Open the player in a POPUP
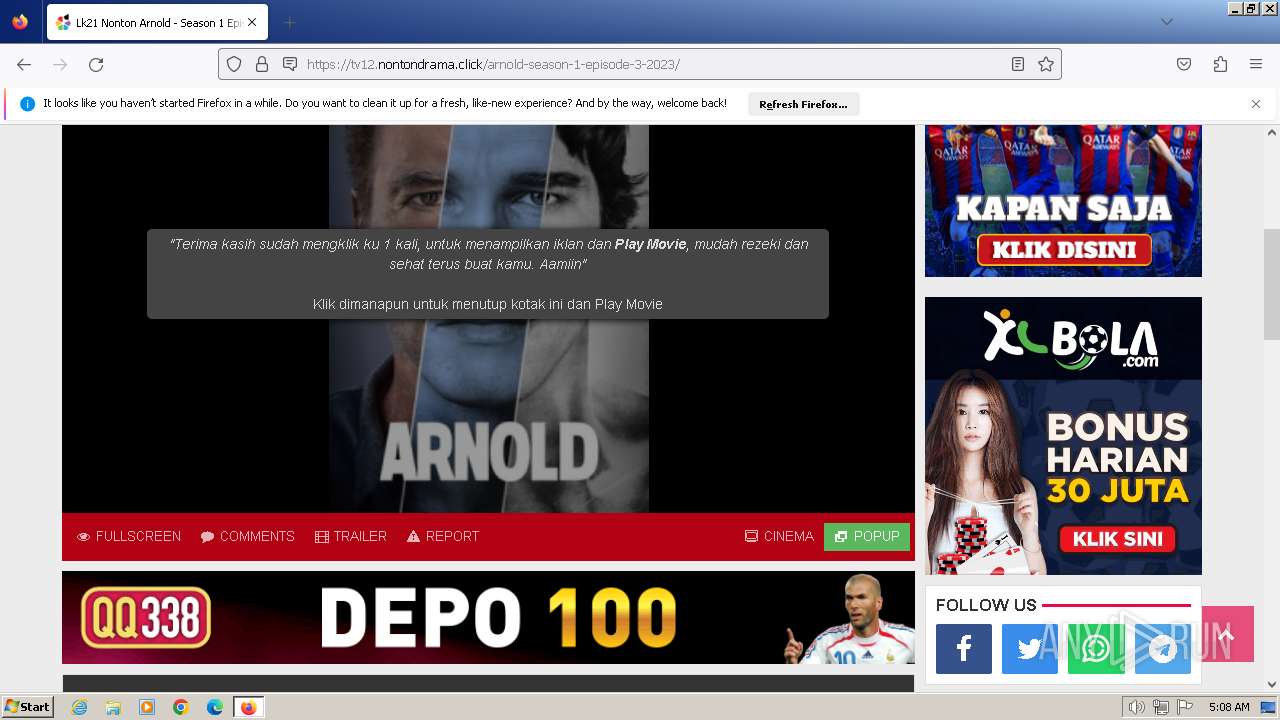1280x720 pixels. click(x=867, y=536)
